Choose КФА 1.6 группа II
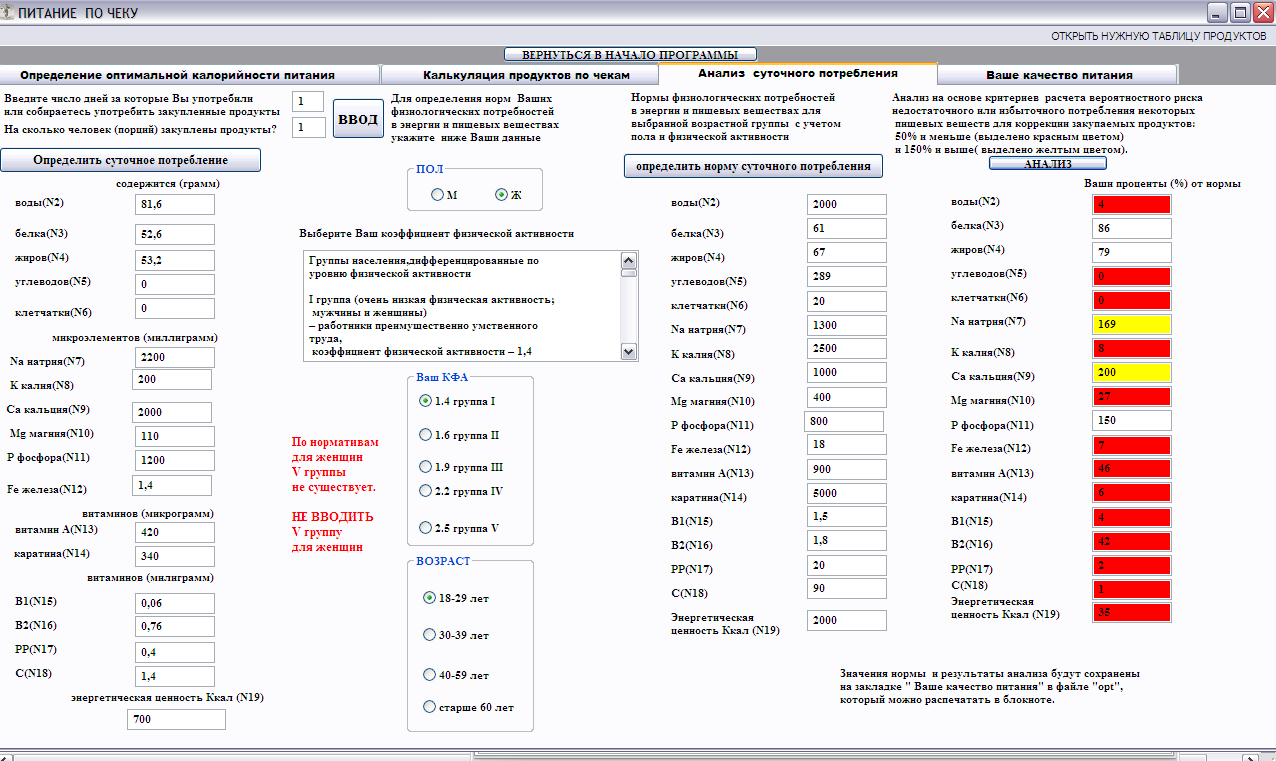Screen dimensions: 1276x761 [x=427, y=436]
